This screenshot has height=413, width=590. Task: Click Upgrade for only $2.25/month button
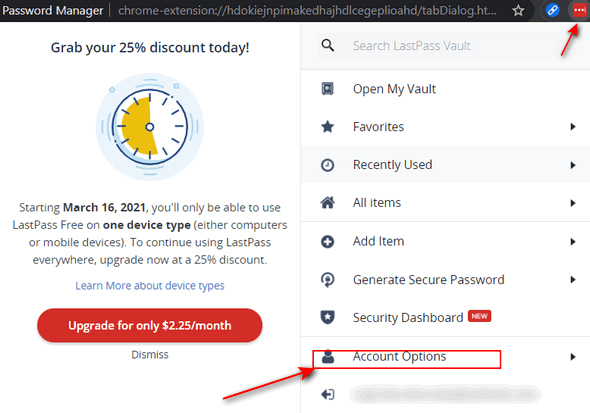(150, 325)
